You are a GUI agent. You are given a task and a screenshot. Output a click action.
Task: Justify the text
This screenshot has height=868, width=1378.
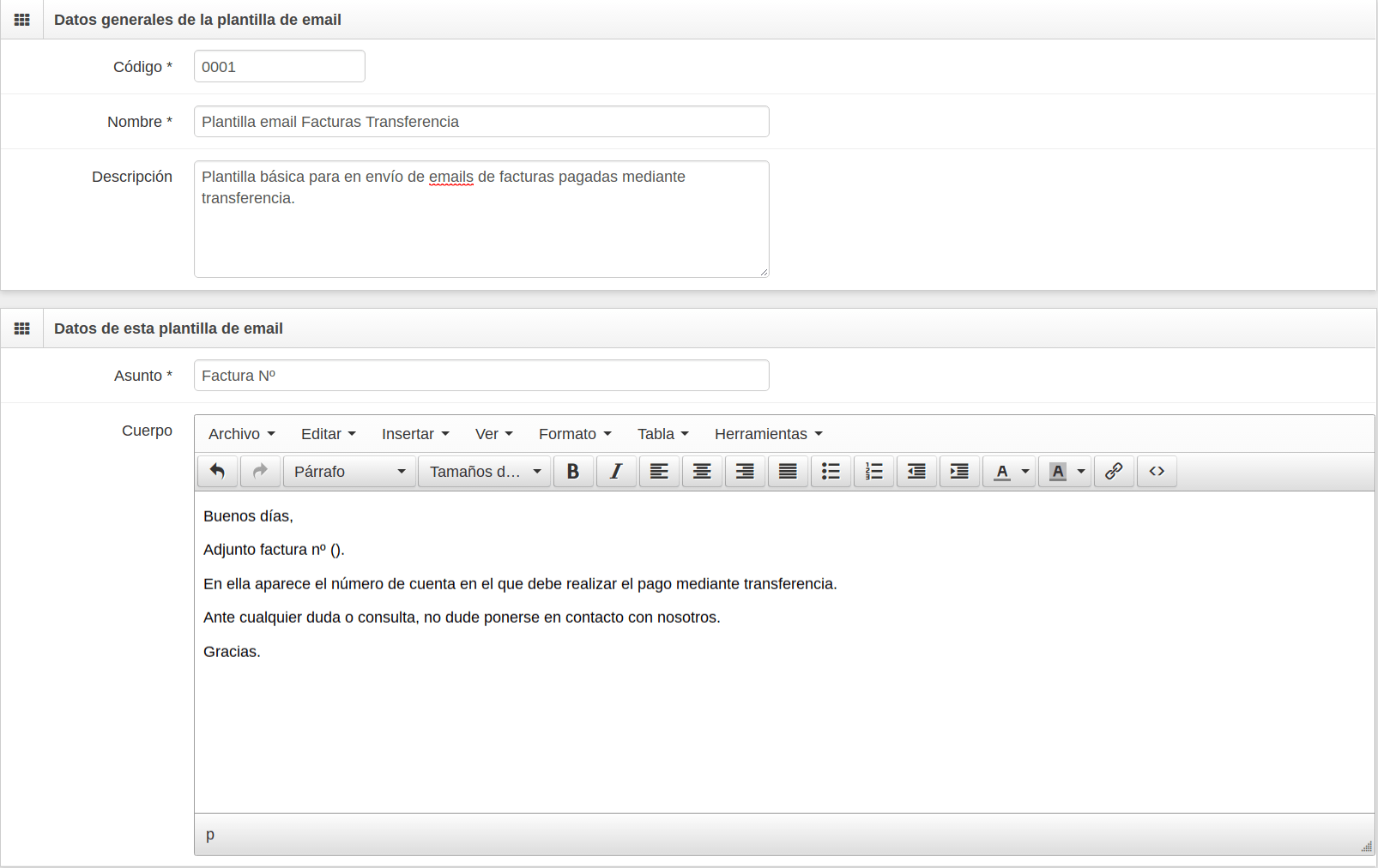(788, 471)
